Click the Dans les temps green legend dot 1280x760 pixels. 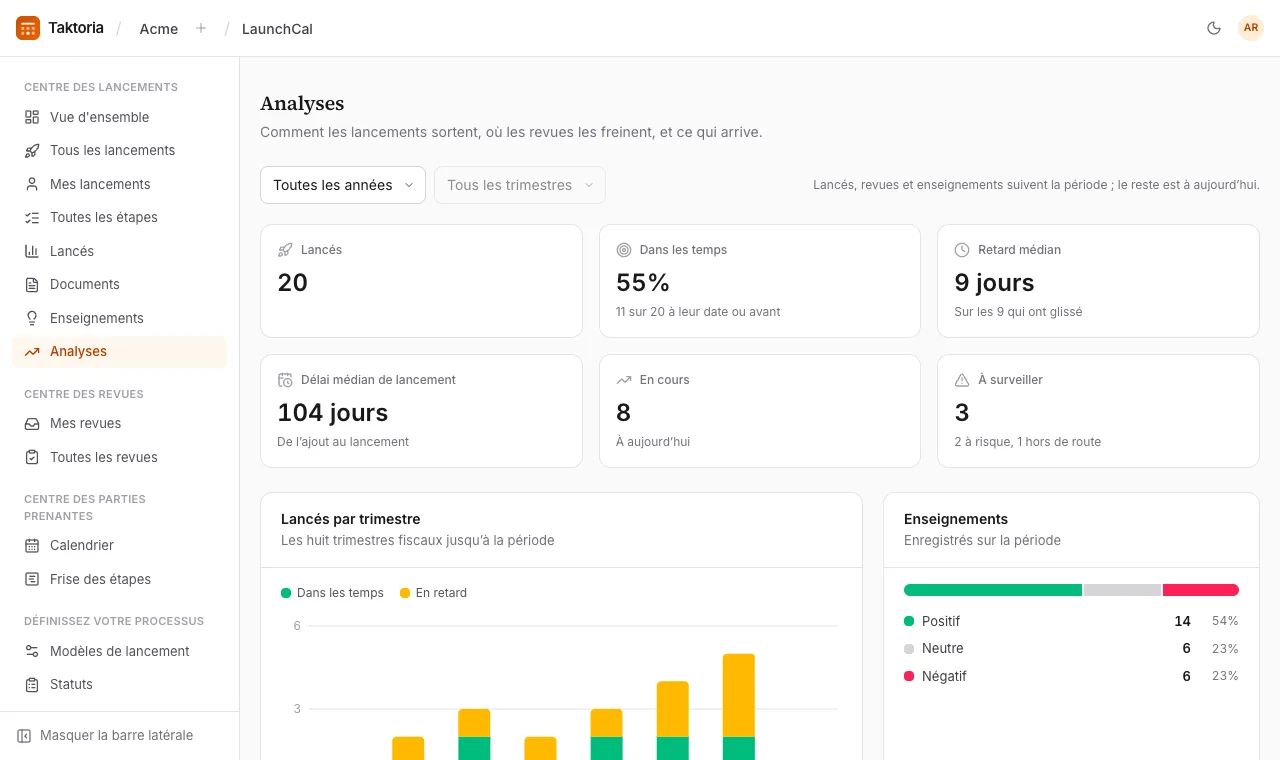point(286,593)
